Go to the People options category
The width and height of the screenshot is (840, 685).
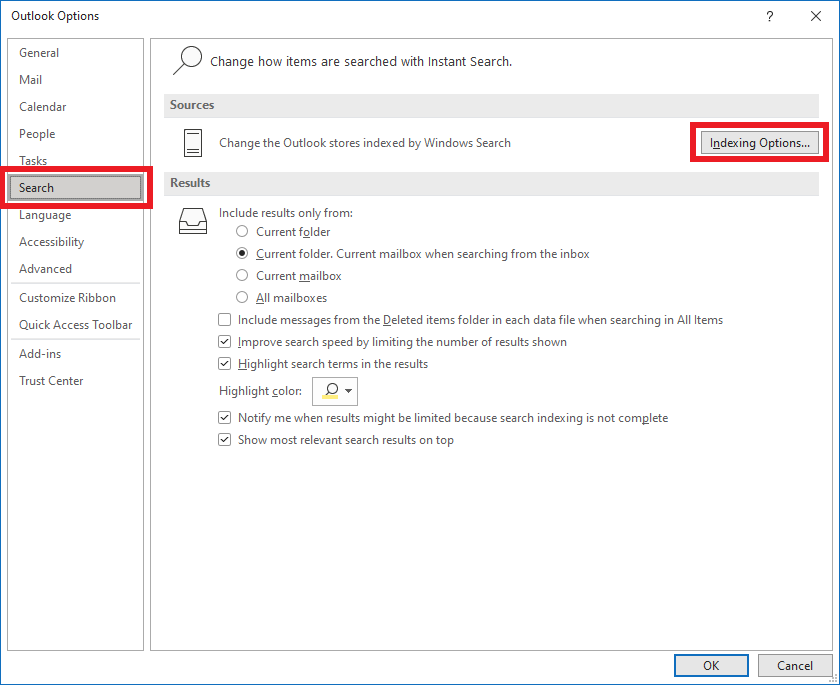click(x=76, y=133)
